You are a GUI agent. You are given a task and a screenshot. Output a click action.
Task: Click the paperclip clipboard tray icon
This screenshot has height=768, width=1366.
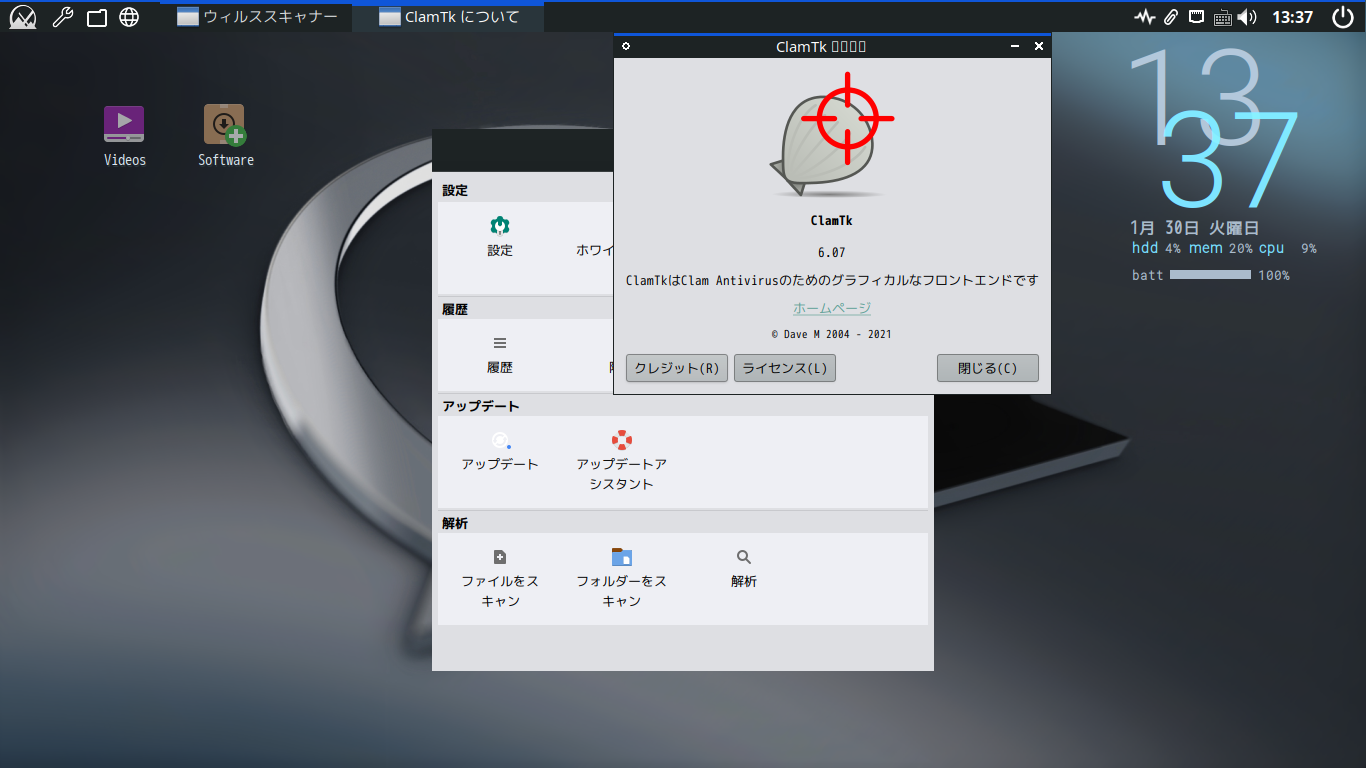(1170, 17)
